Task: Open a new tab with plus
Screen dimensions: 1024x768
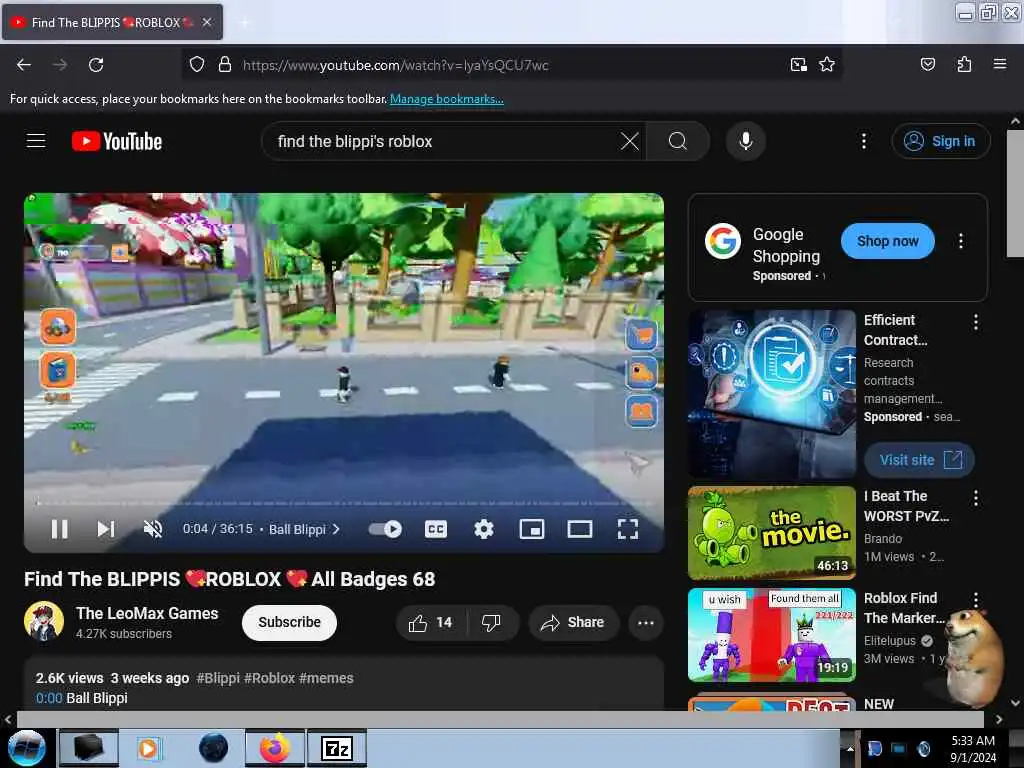Action: pyautogui.click(x=245, y=23)
